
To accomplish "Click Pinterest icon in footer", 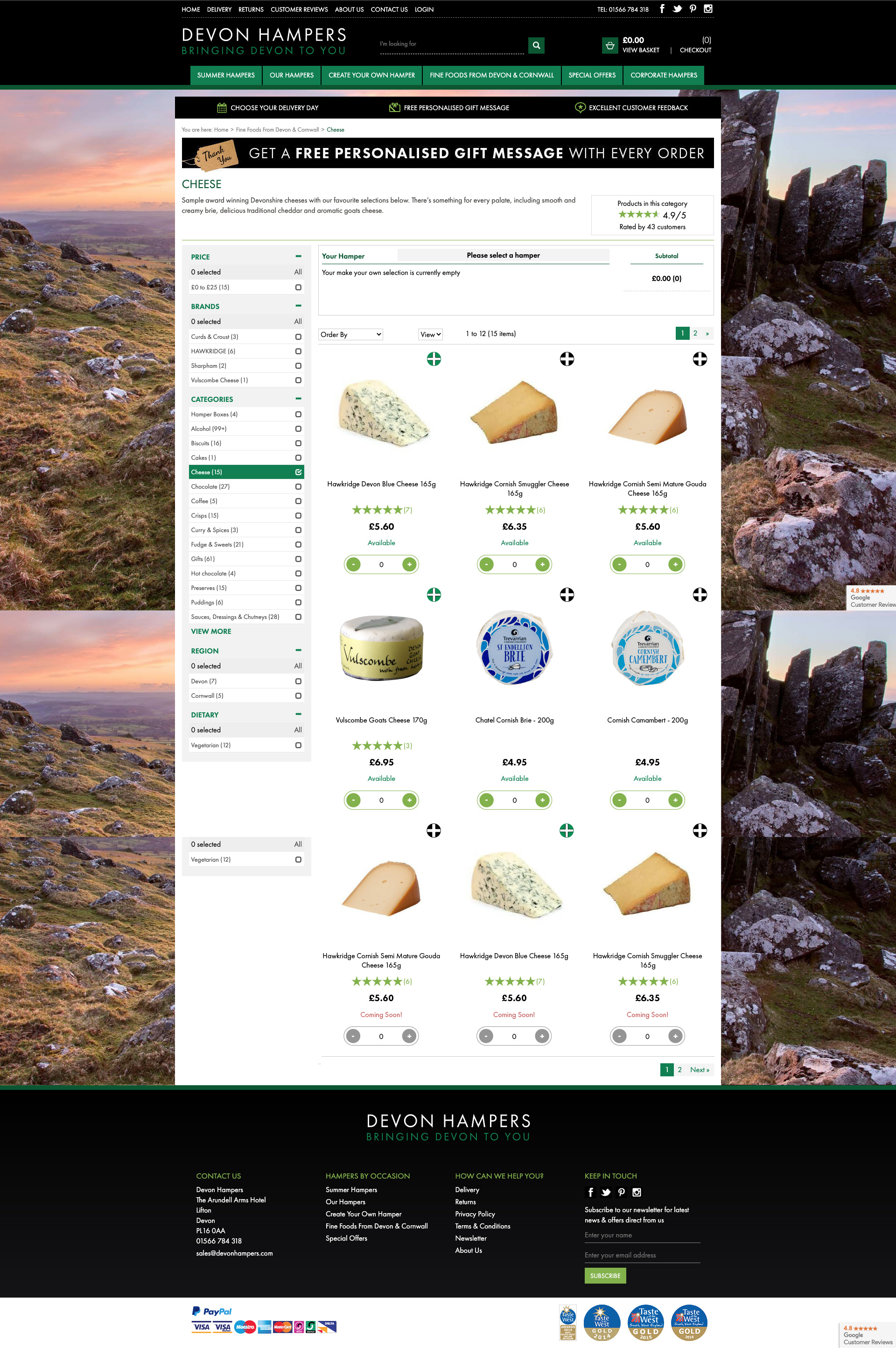I will pyautogui.click(x=621, y=1192).
